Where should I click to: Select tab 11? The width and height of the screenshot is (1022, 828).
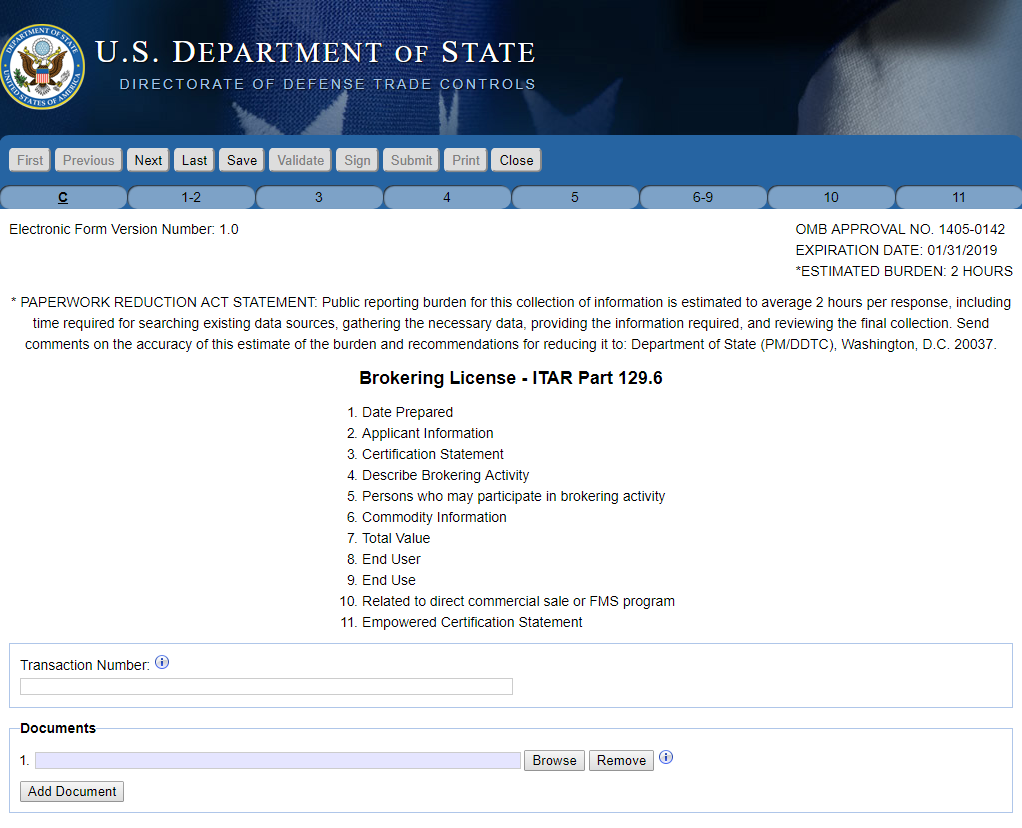[x=959, y=198]
